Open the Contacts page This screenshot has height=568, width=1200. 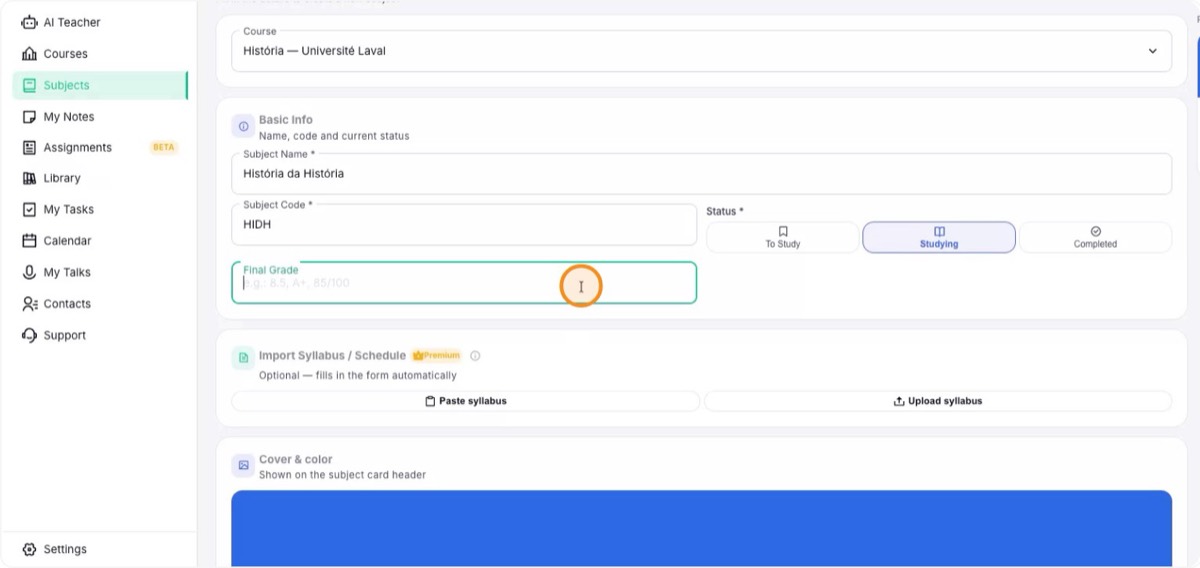pyautogui.click(x=99, y=304)
